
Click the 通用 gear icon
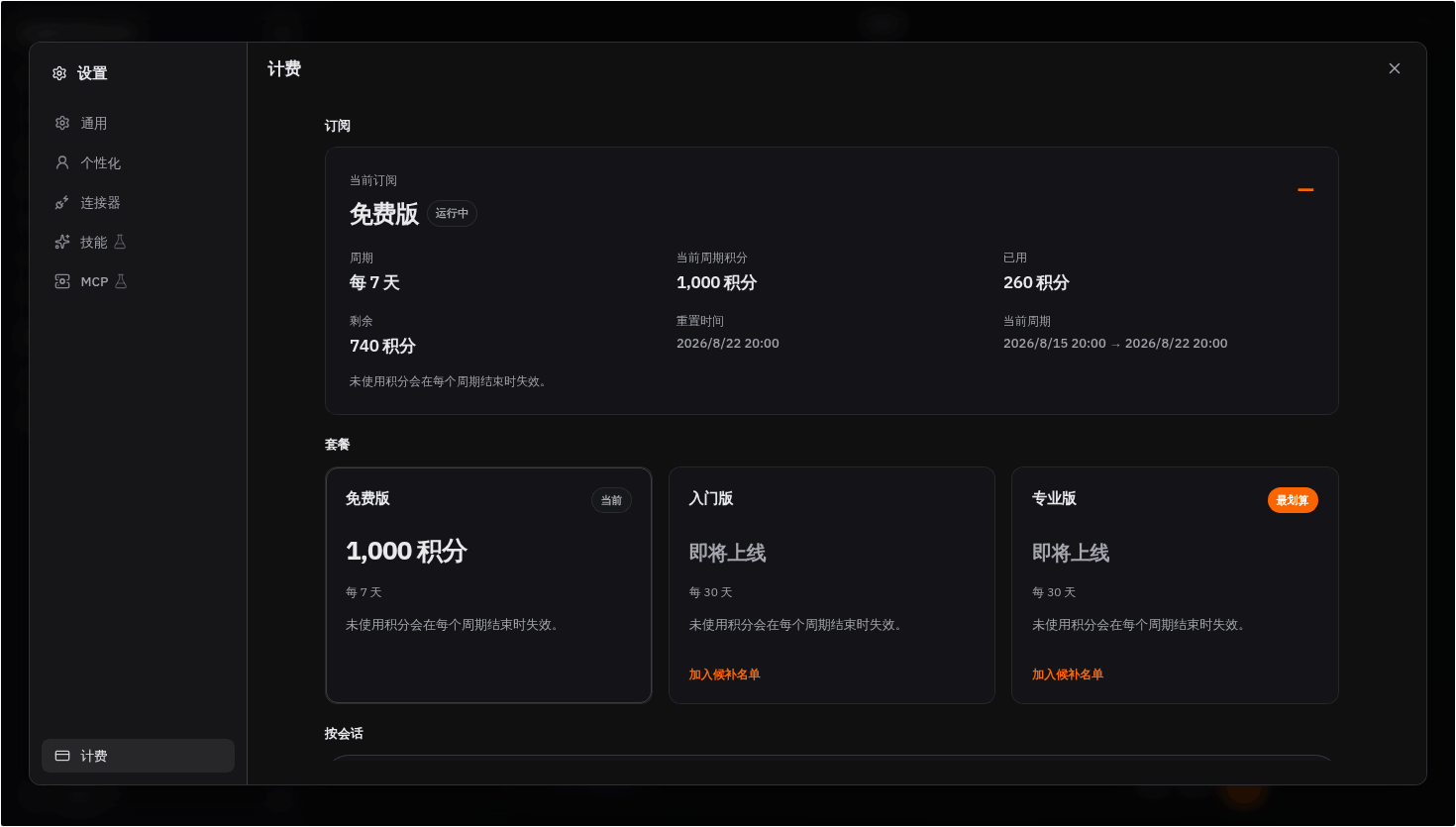tap(62, 123)
